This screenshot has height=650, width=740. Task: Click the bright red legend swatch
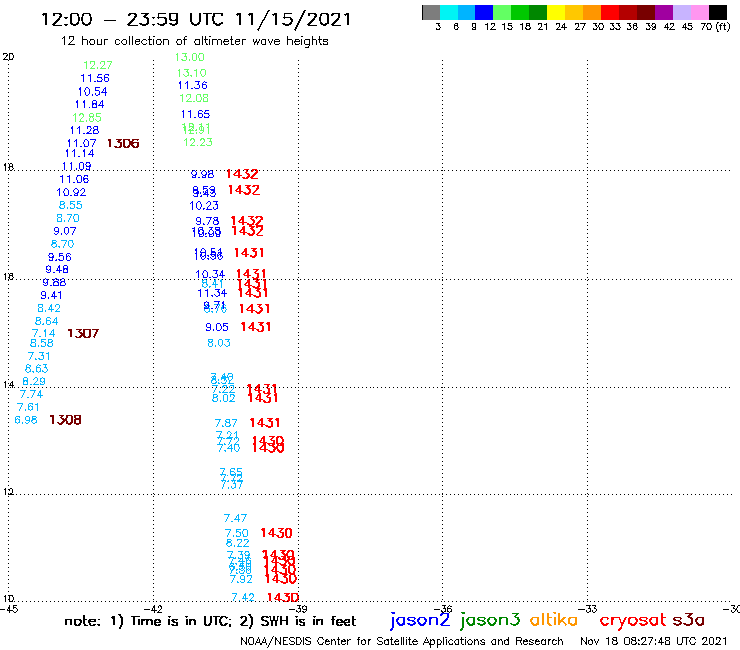point(609,12)
